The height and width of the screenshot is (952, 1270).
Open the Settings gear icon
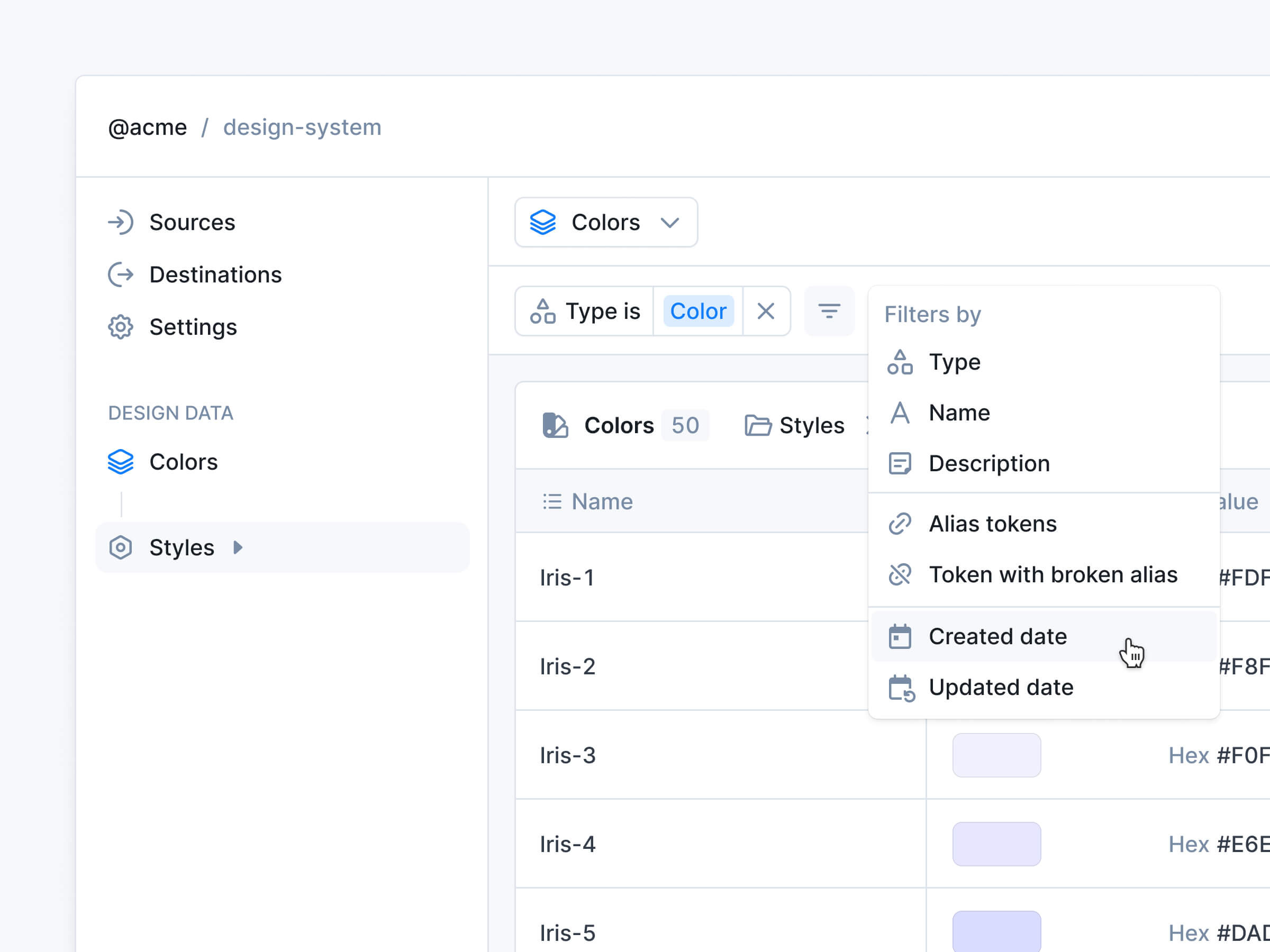pyautogui.click(x=121, y=327)
